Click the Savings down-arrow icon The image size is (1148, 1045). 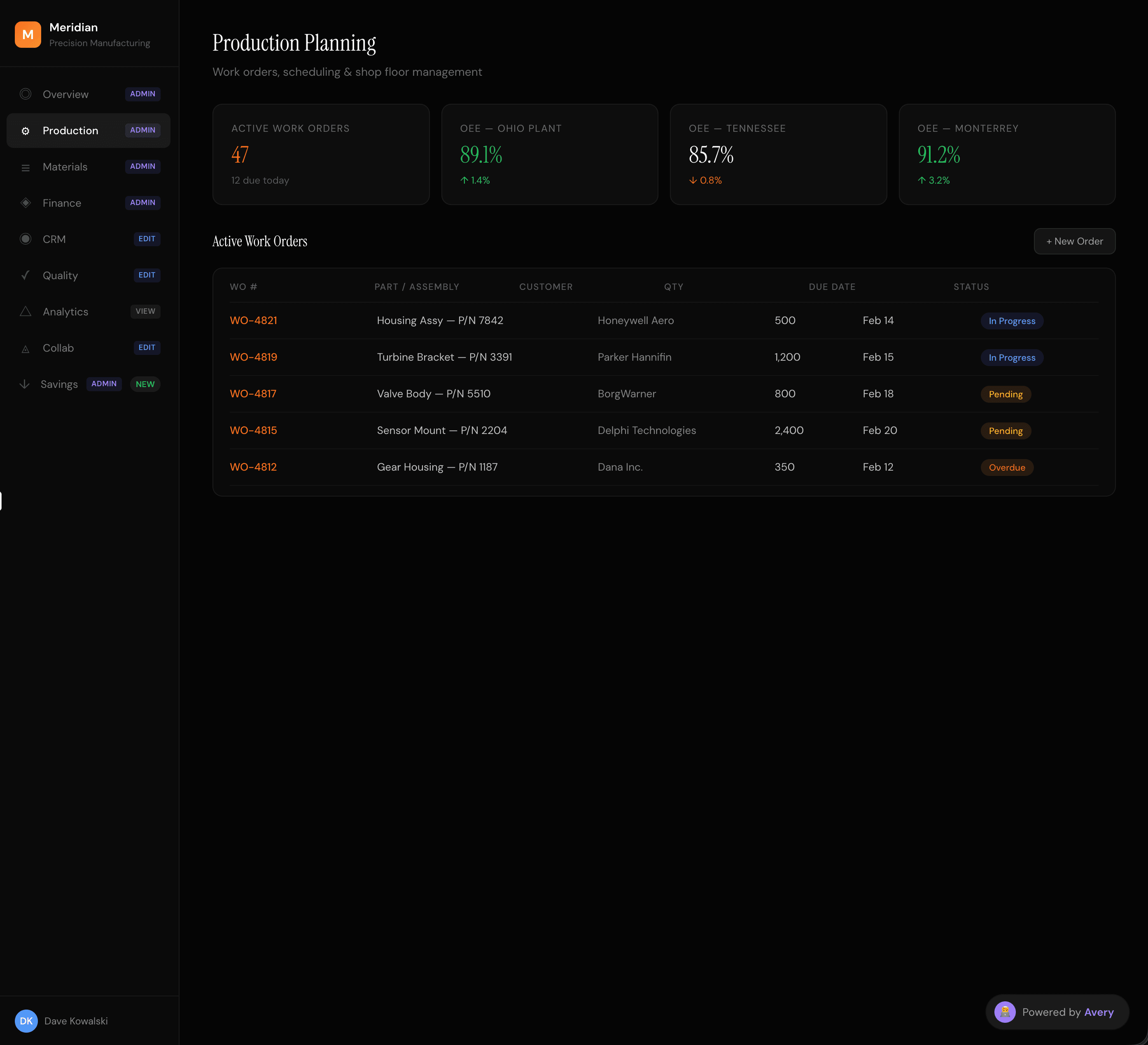tap(24, 385)
